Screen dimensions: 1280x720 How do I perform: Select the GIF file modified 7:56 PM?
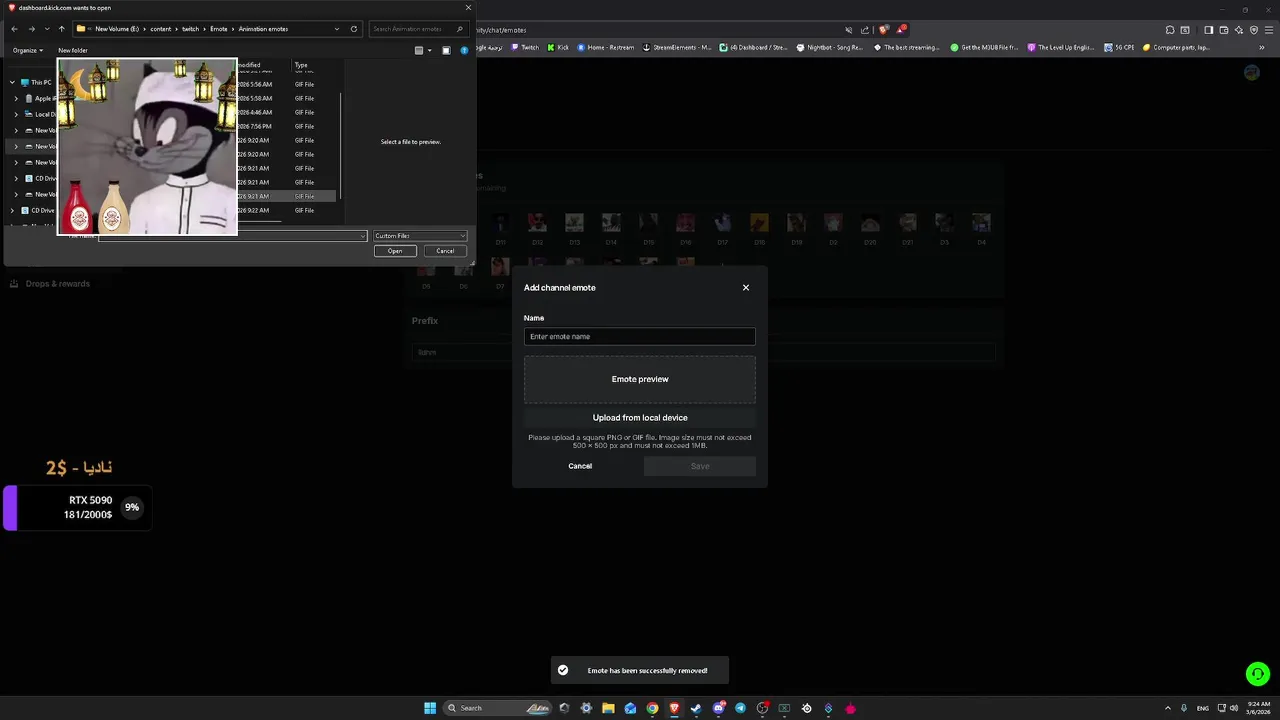[x=288, y=126]
